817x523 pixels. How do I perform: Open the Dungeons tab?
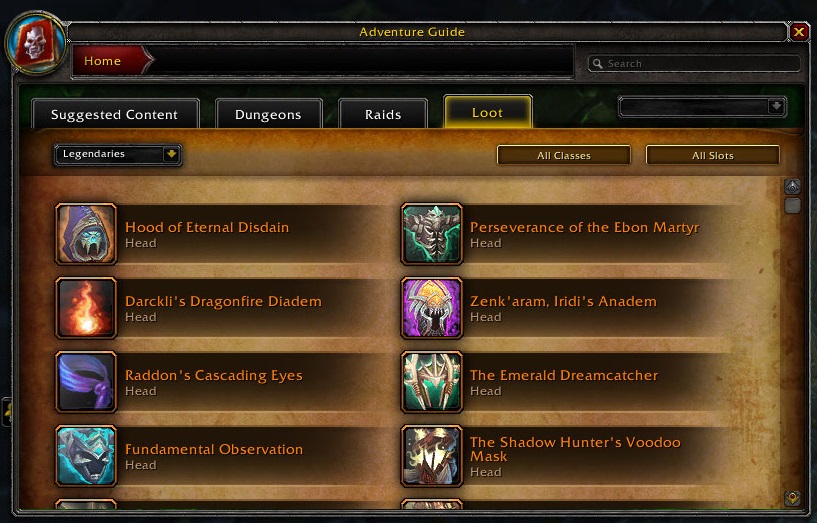(x=268, y=114)
